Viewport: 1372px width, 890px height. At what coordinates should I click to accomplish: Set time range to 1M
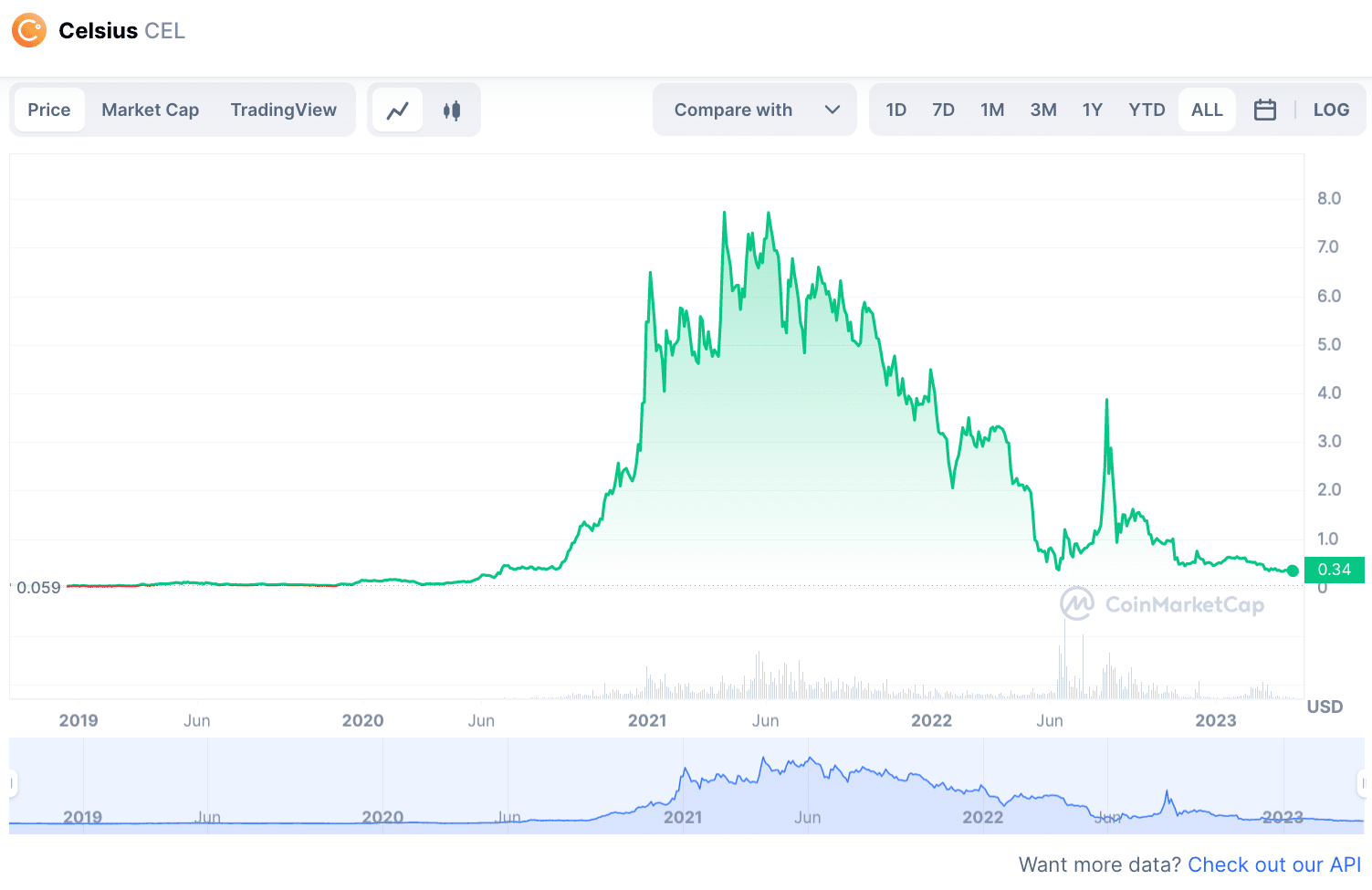pyautogui.click(x=992, y=110)
